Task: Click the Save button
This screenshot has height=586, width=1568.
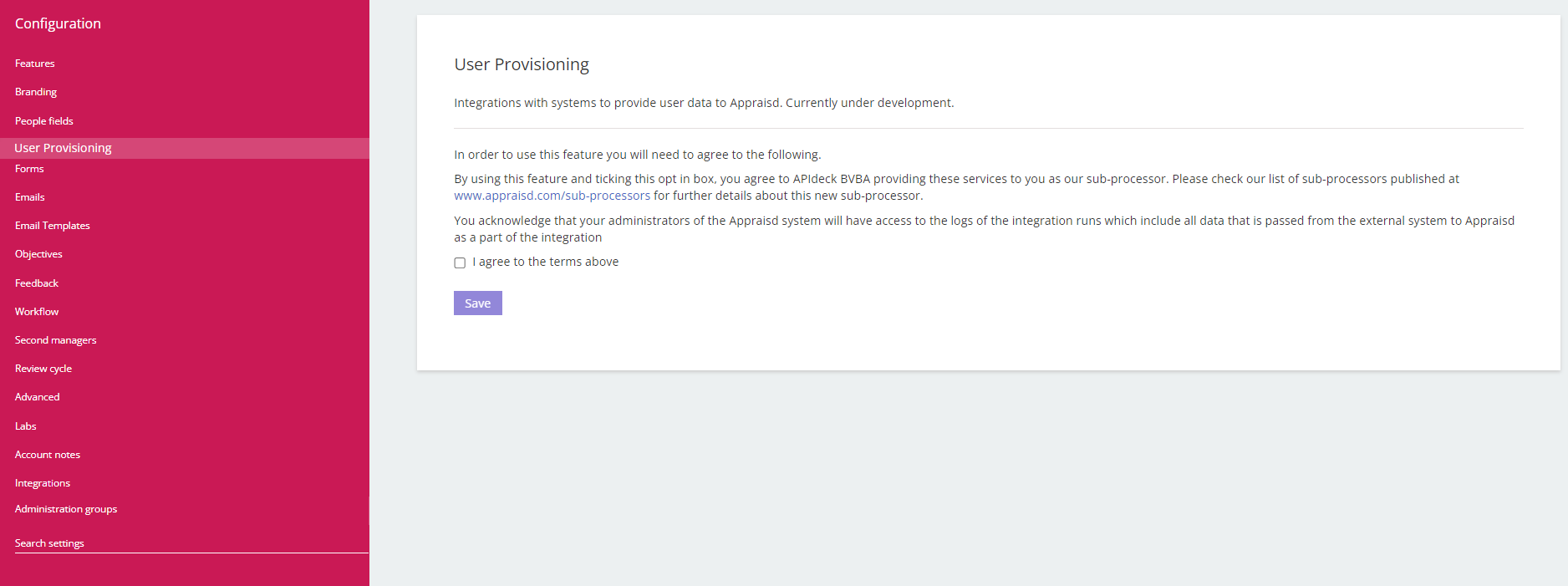Action: pos(478,303)
